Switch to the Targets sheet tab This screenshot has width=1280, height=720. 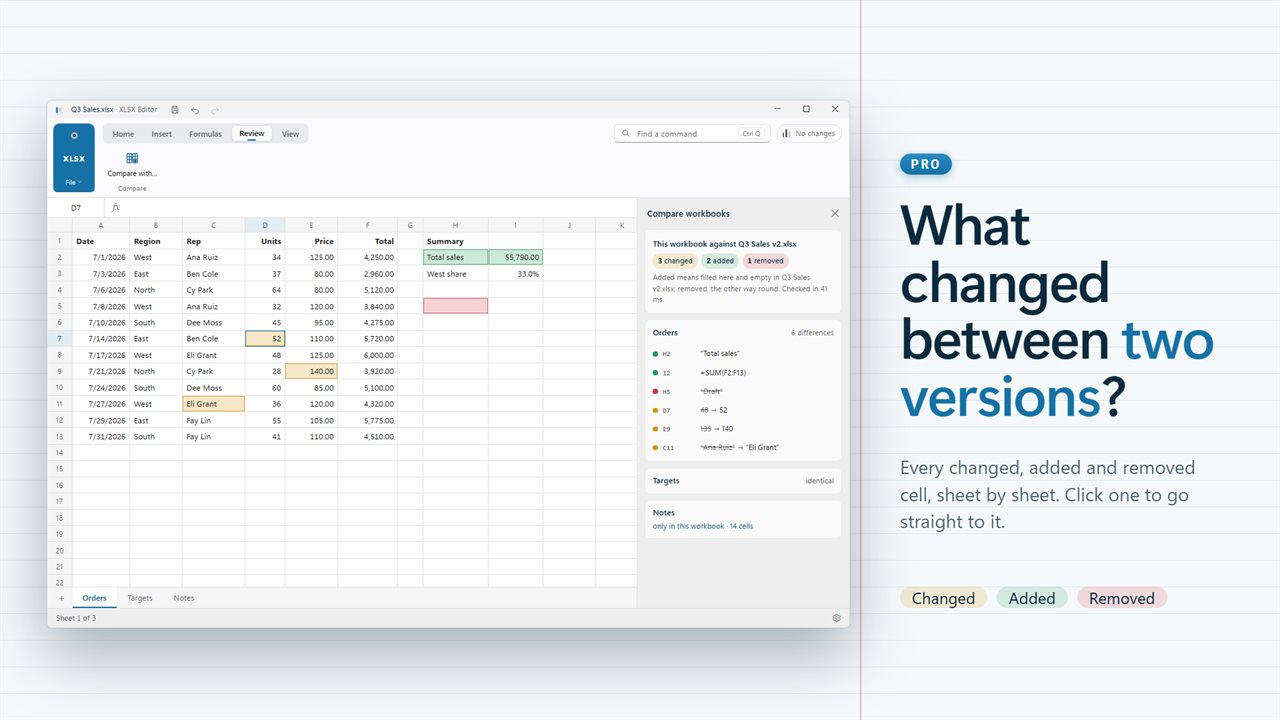140,598
